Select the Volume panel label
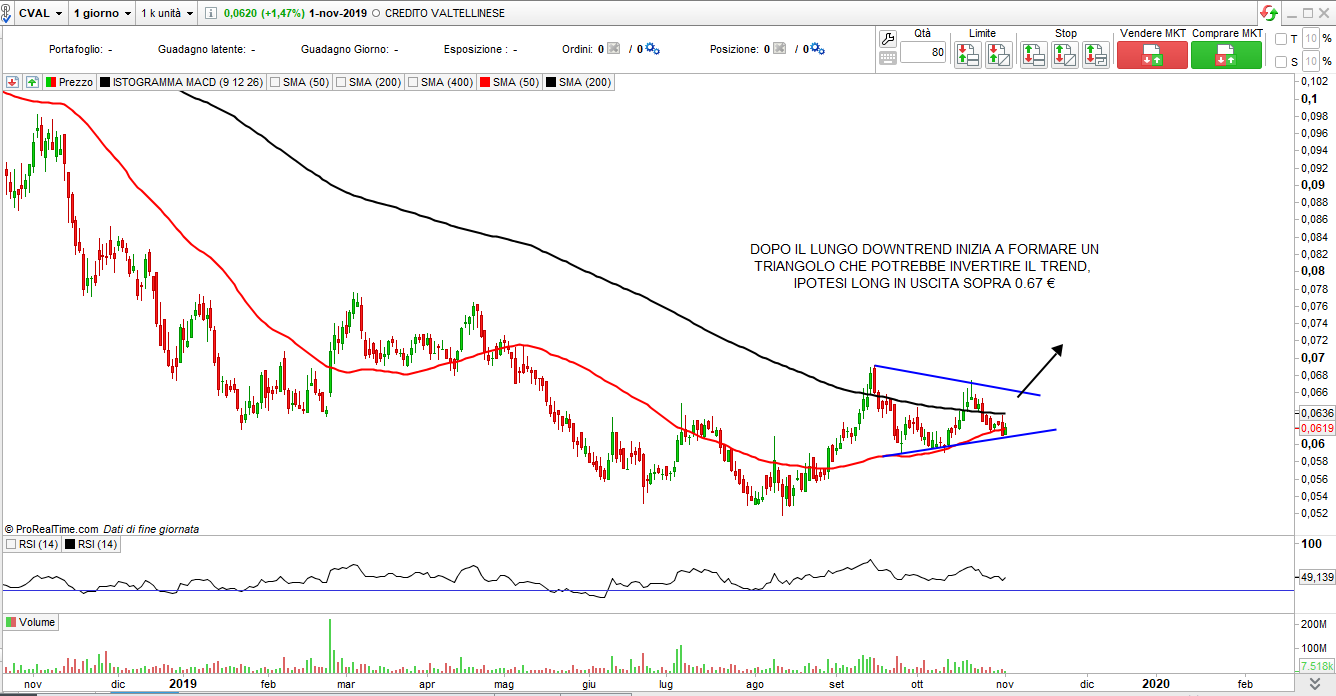 [37, 622]
